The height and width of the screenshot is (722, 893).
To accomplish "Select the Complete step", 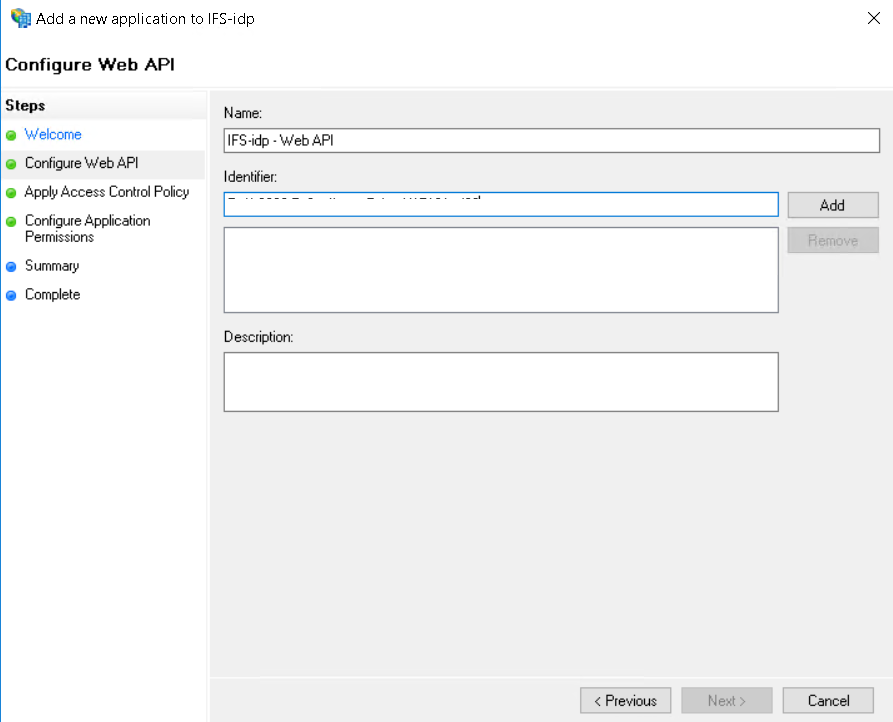I will click(x=52, y=294).
